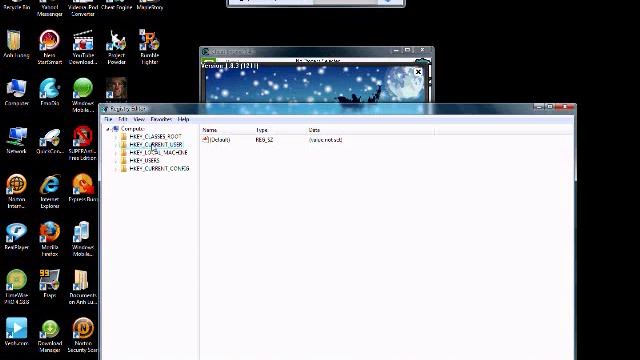Launch LimeWire PRO shortcut
This screenshot has height=360, width=640.
pos(16,287)
